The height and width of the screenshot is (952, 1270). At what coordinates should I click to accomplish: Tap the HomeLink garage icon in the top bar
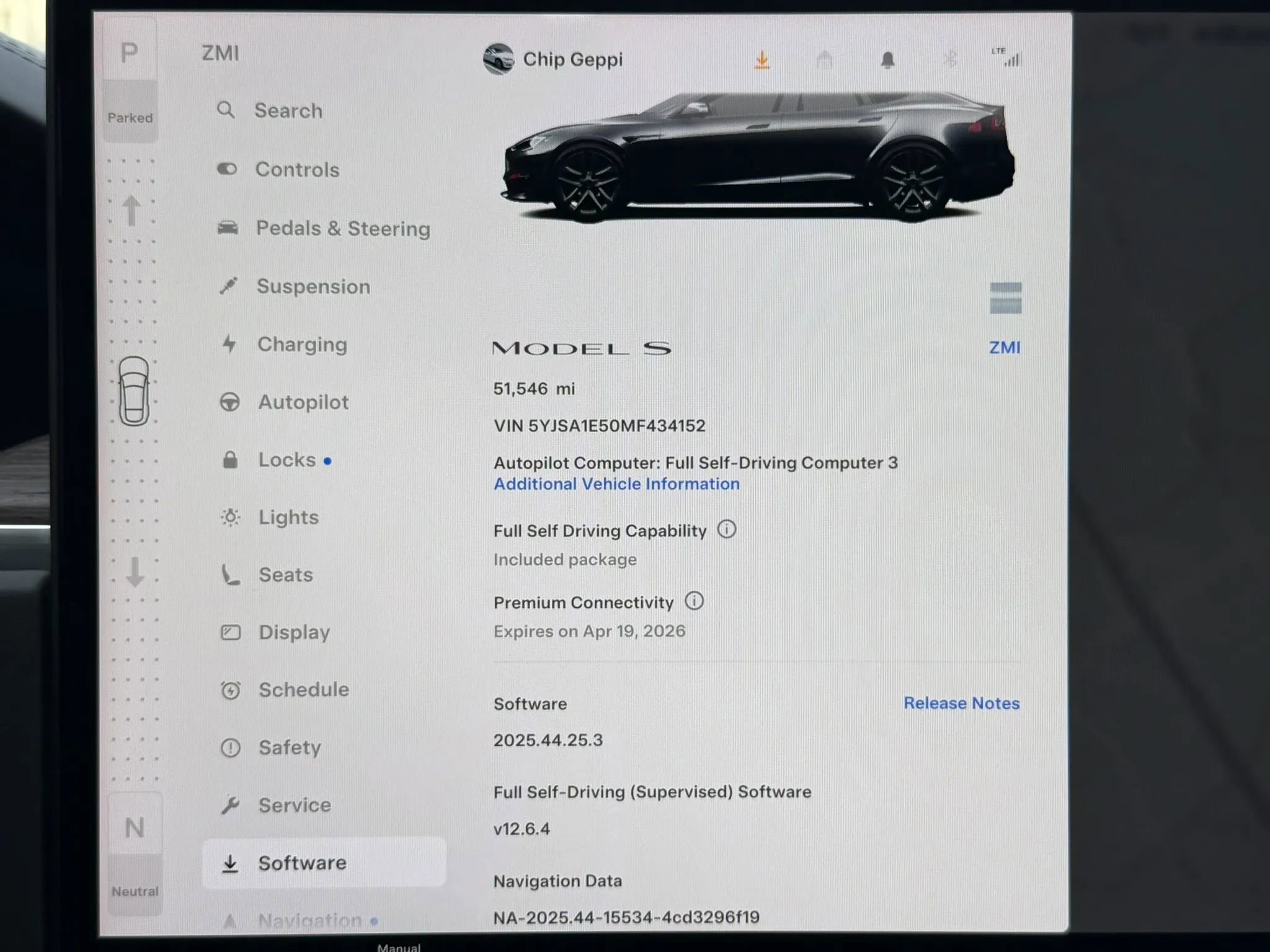(825, 58)
